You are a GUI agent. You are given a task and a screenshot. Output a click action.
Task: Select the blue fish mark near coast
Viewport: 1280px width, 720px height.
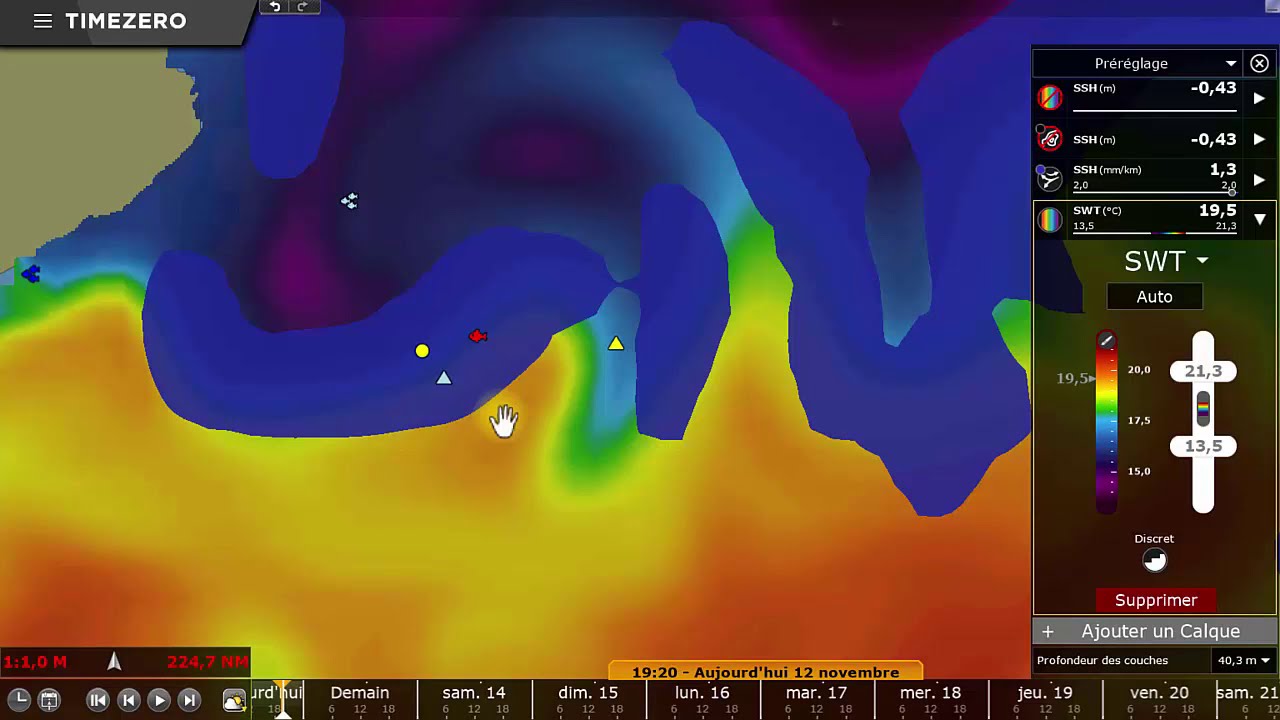tap(30, 273)
